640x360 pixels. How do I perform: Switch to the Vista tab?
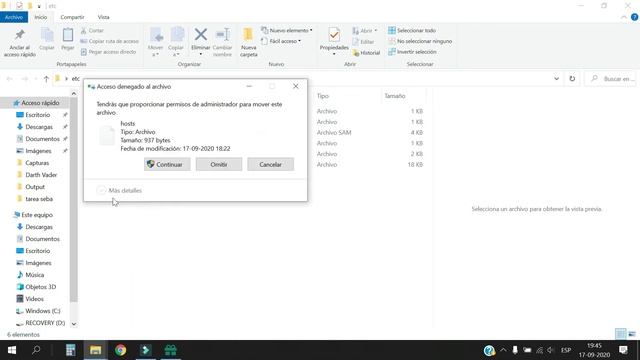(x=104, y=17)
